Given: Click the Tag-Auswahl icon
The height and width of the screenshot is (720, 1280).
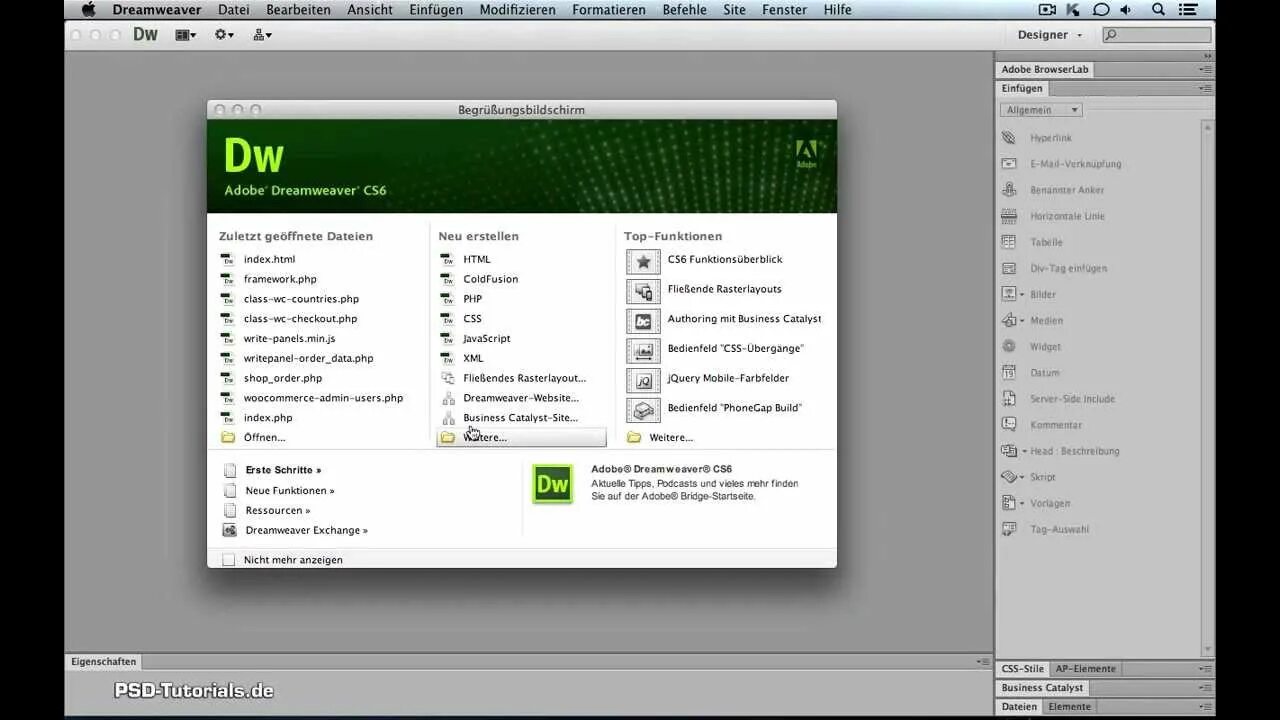Looking at the screenshot, I should 1009,529.
